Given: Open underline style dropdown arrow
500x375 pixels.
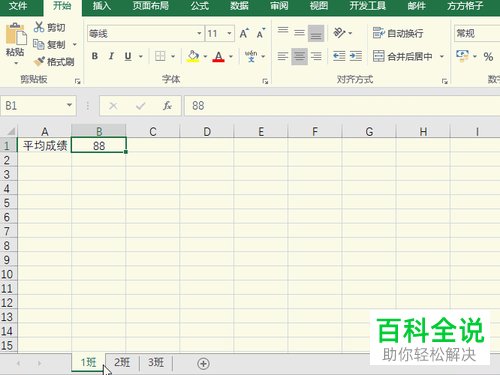Looking at the screenshot, I should (x=141, y=56).
